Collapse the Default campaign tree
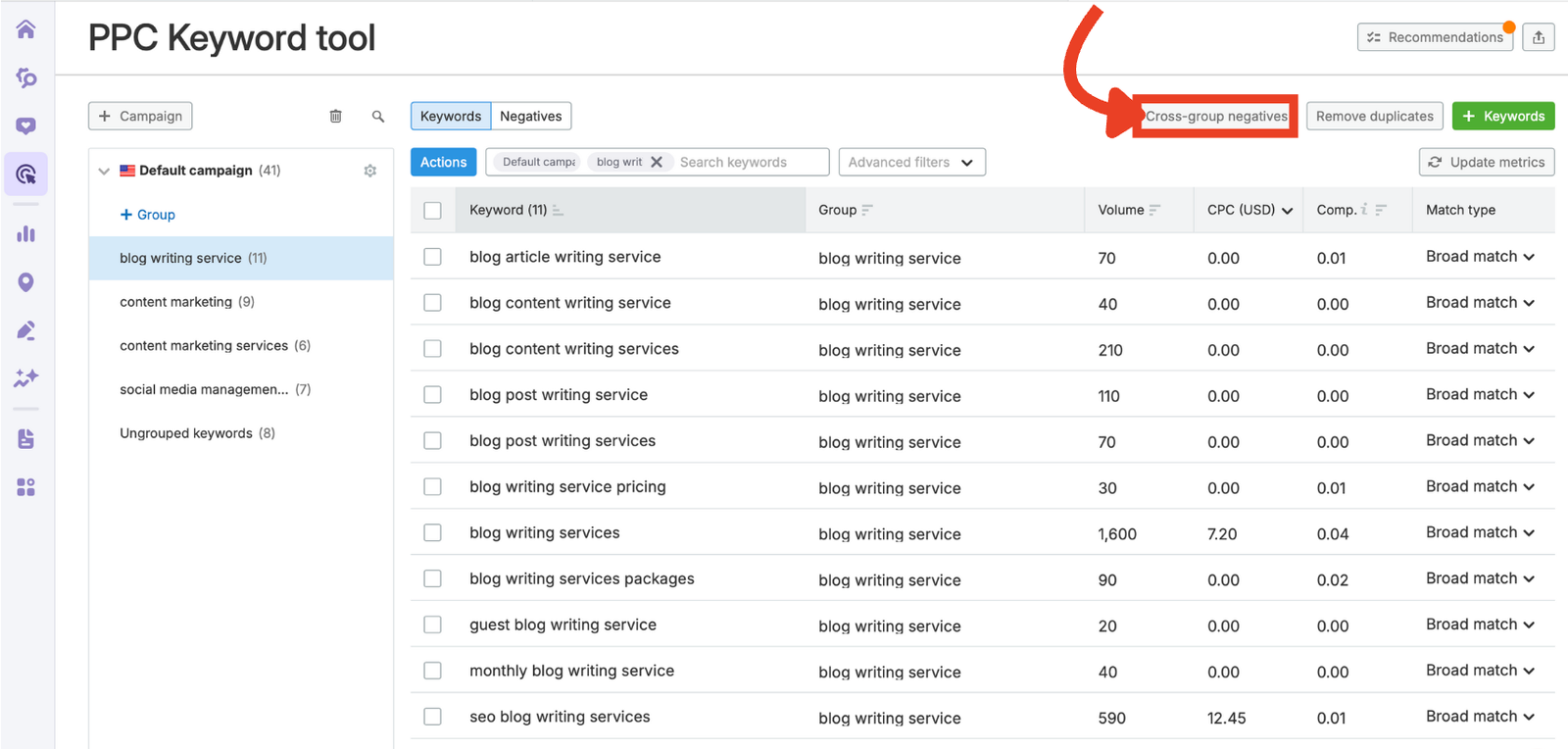Viewport: 1568px width, 749px height. pos(104,171)
